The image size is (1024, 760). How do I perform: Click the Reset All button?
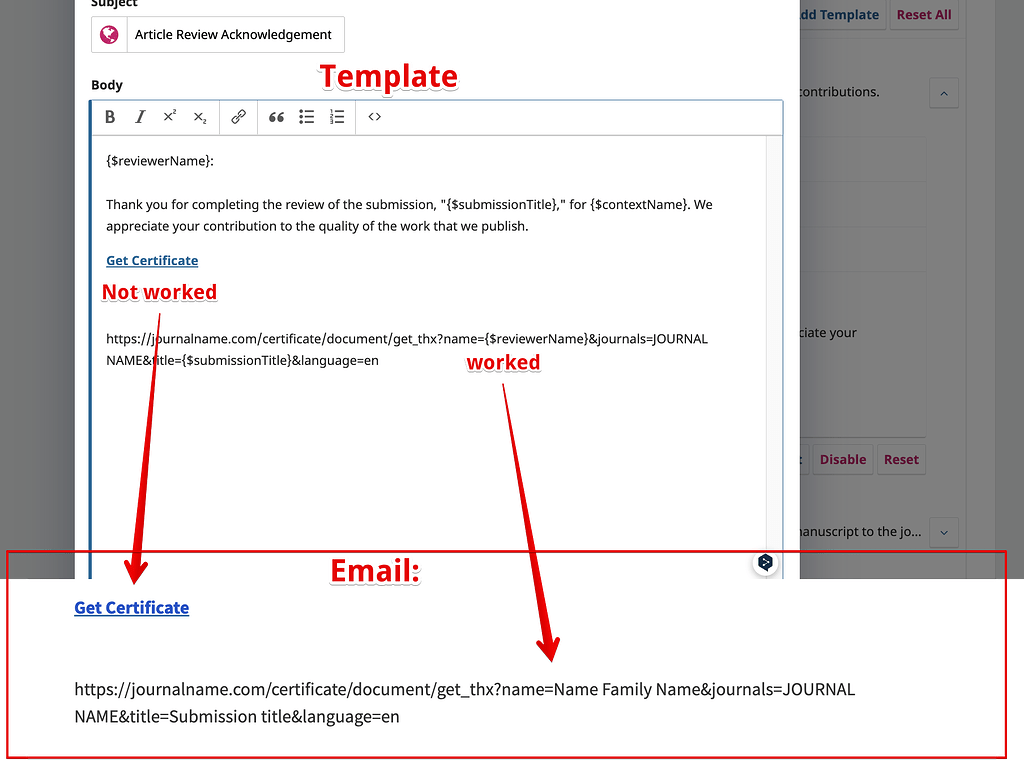click(923, 15)
